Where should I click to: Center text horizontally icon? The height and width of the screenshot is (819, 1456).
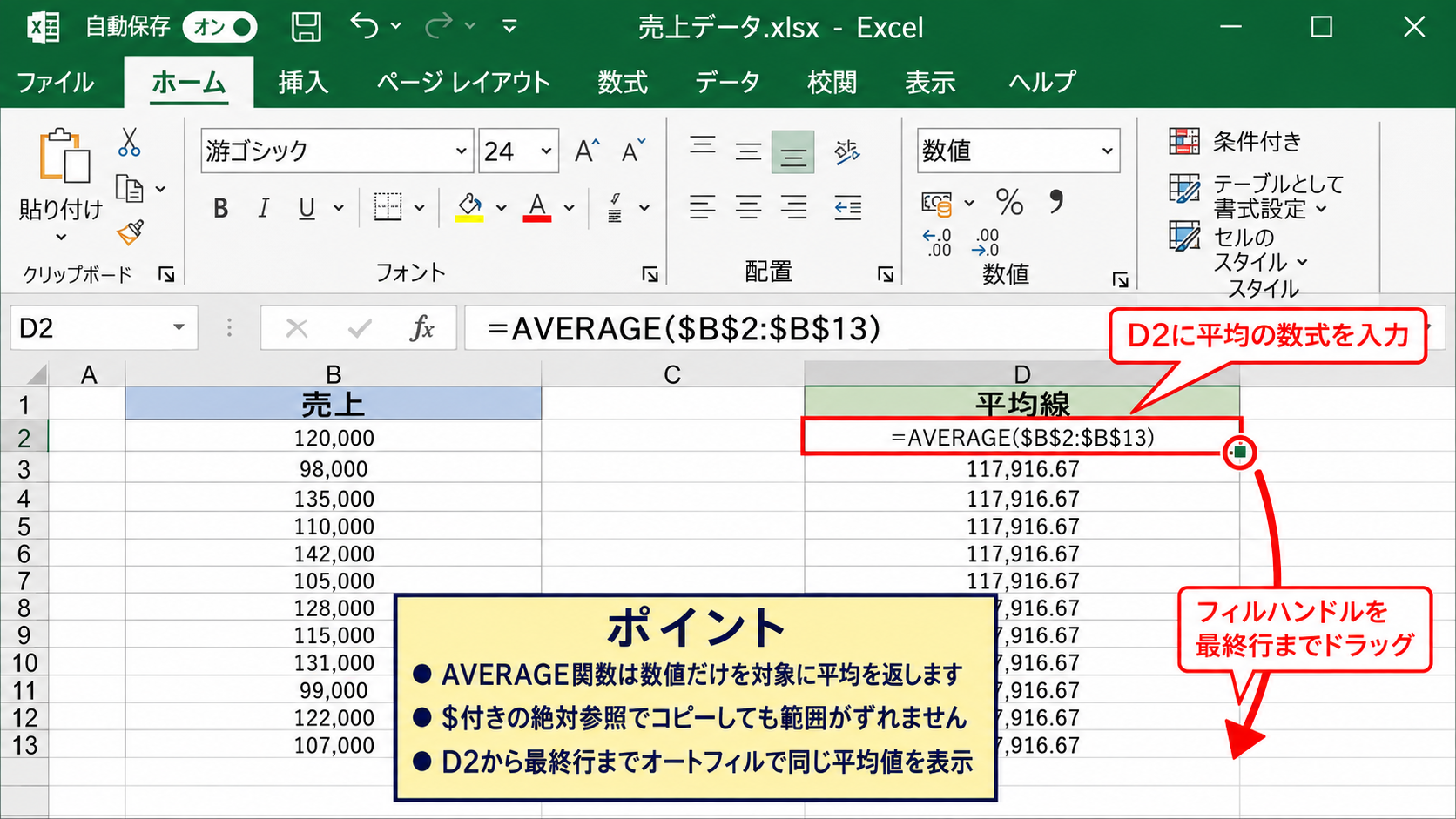pyautogui.click(x=748, y=207)
